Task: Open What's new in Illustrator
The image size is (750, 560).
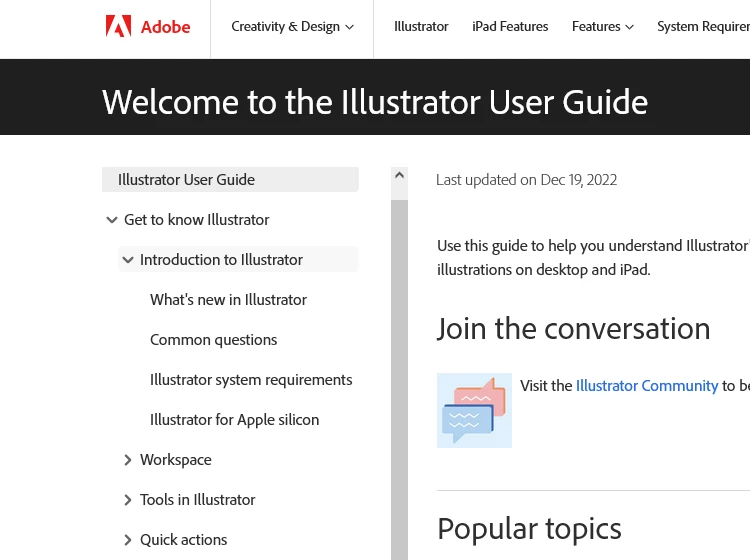Action: 228,300
